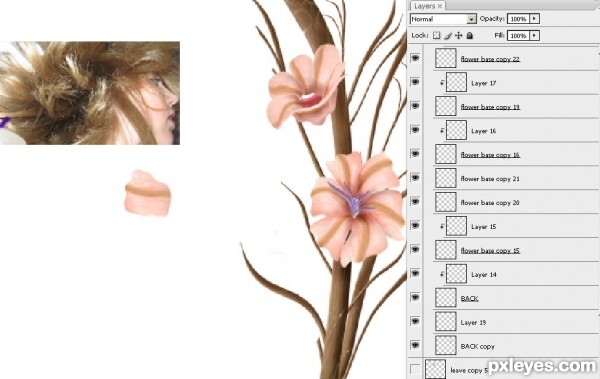Select flower base copy 16 layer name
The width and height of the screenshot is (600, 379).
tap(490, 155)
